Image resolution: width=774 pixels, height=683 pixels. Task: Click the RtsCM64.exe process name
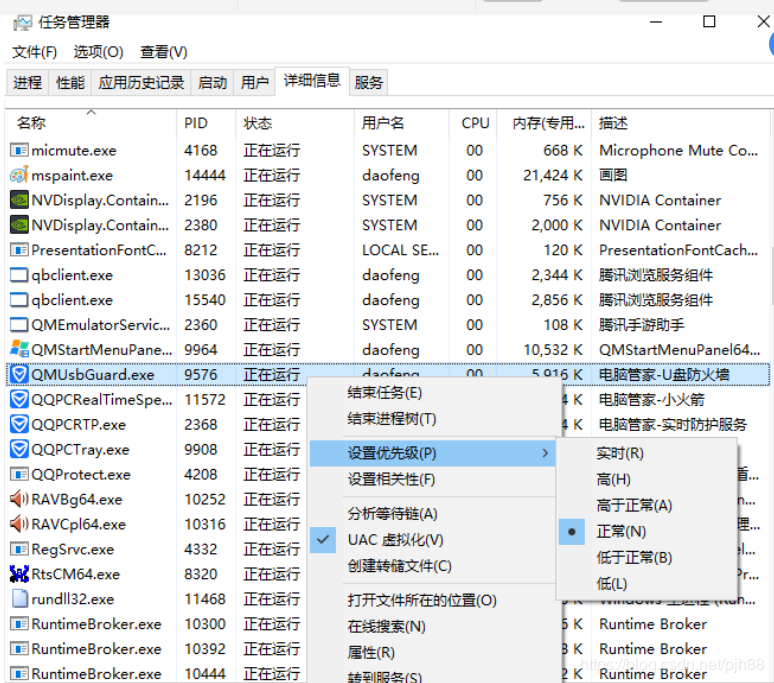click(76, 574)
